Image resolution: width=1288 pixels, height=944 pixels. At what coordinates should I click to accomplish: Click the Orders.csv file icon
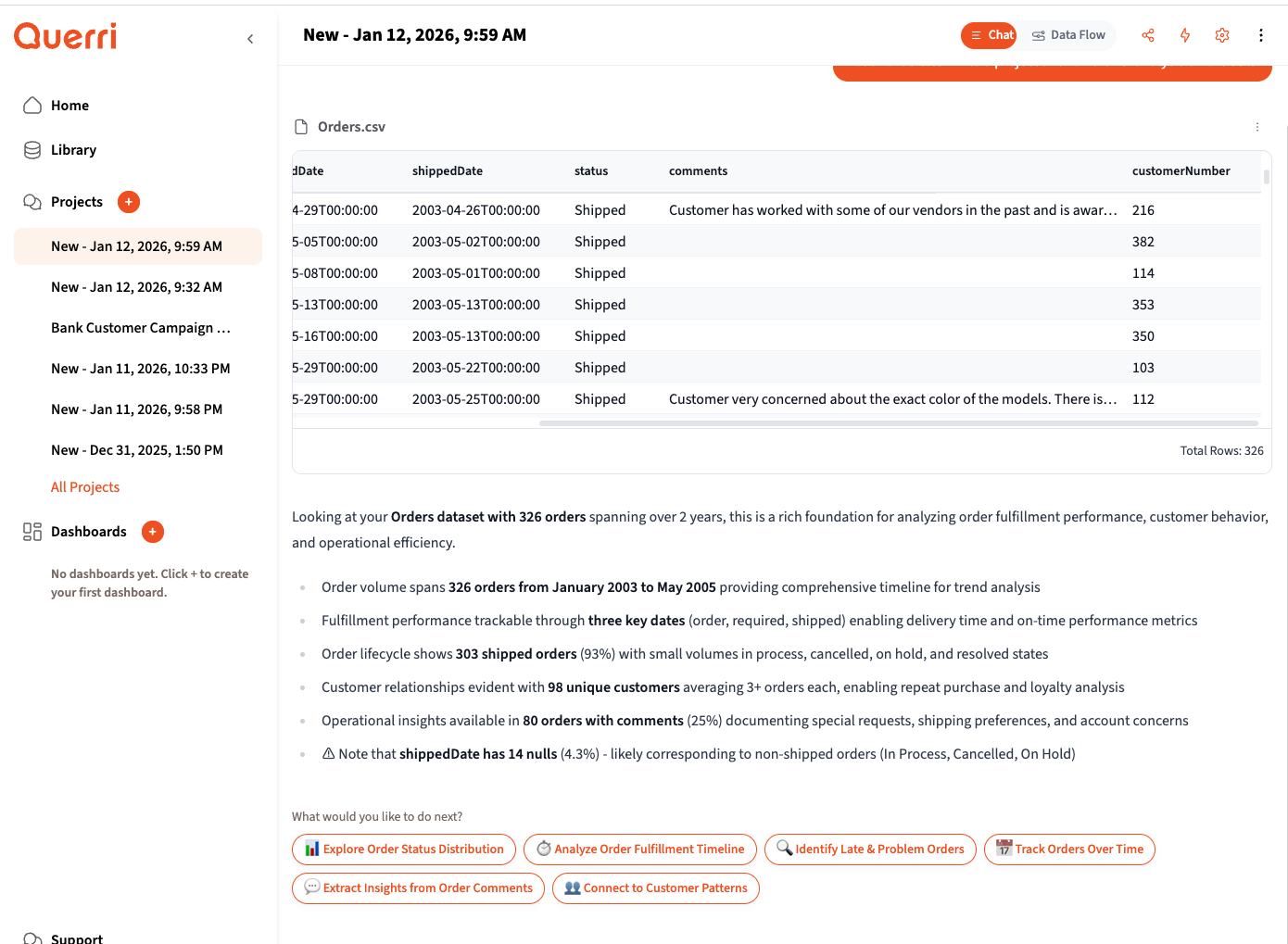[299, 126]
